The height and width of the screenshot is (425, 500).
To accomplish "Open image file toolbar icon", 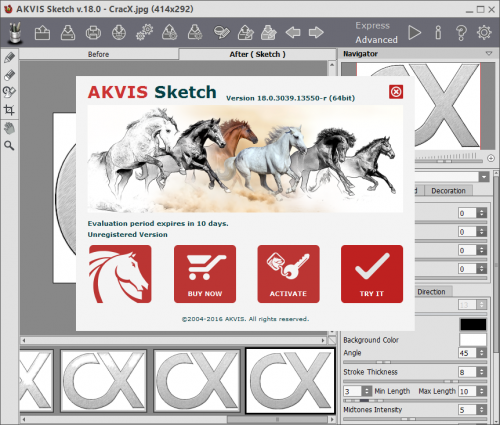I will (x=42, y=33).
